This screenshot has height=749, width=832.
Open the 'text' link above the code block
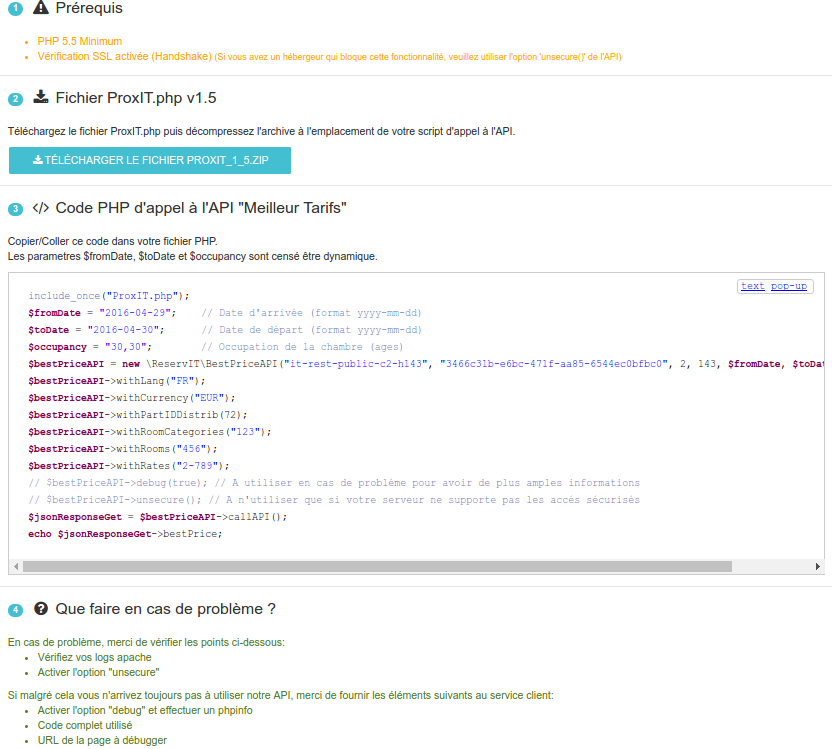(752, 286)
